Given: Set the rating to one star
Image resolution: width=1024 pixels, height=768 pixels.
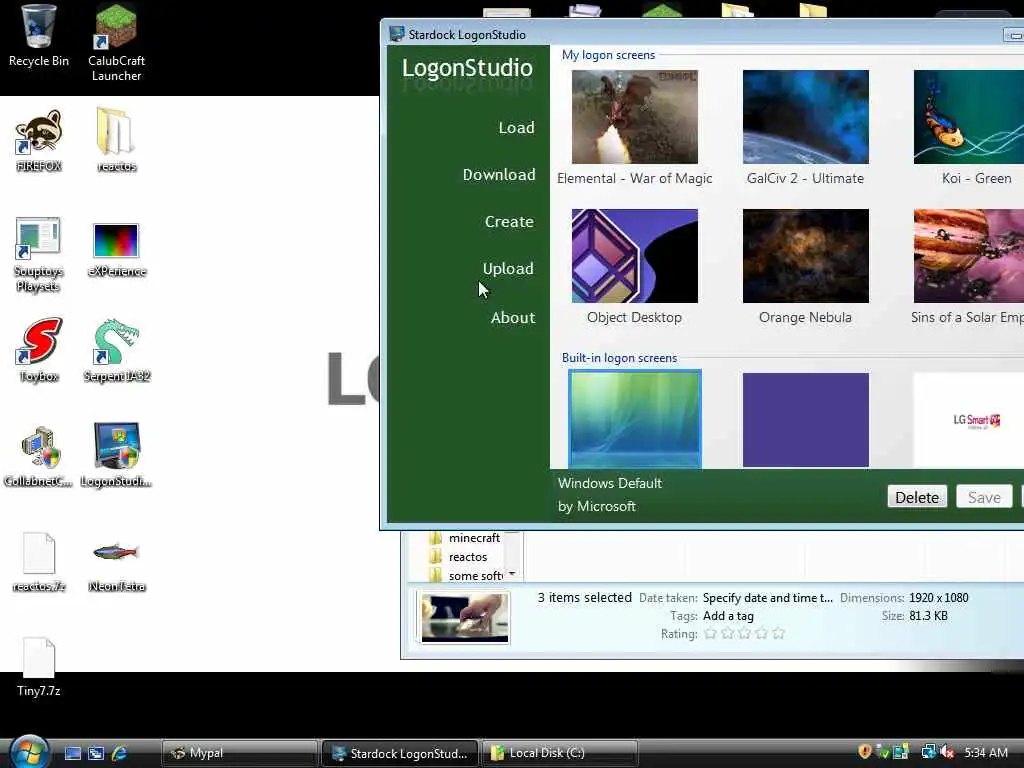Looking at the screenshot, I should tap(711, 633).
